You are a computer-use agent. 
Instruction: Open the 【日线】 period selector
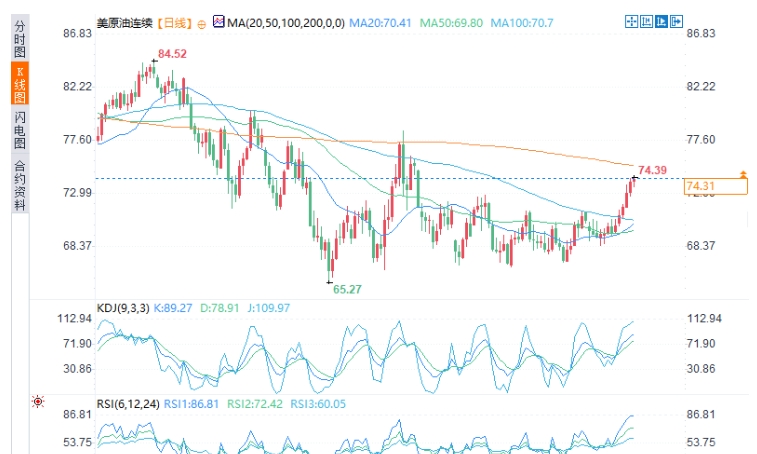click(x=175, y=23)
